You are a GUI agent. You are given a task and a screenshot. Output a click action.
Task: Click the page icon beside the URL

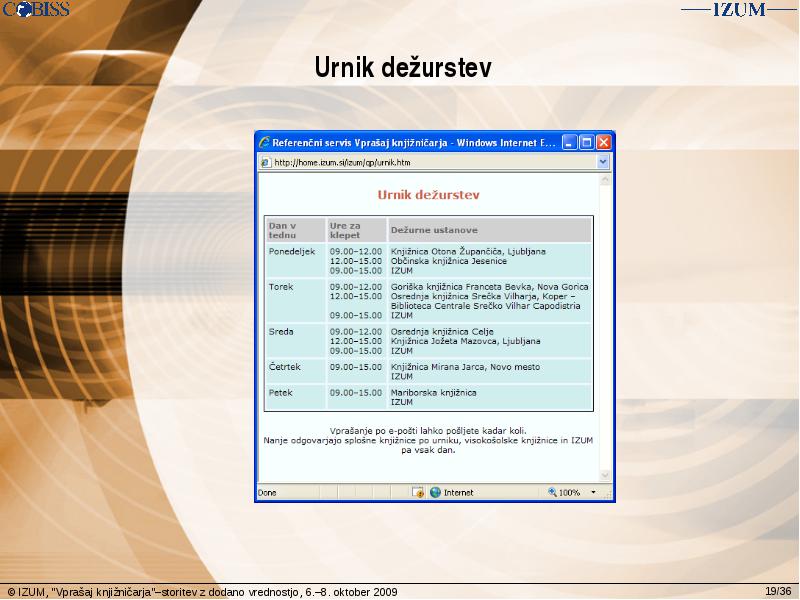click(x=265, y=162)
